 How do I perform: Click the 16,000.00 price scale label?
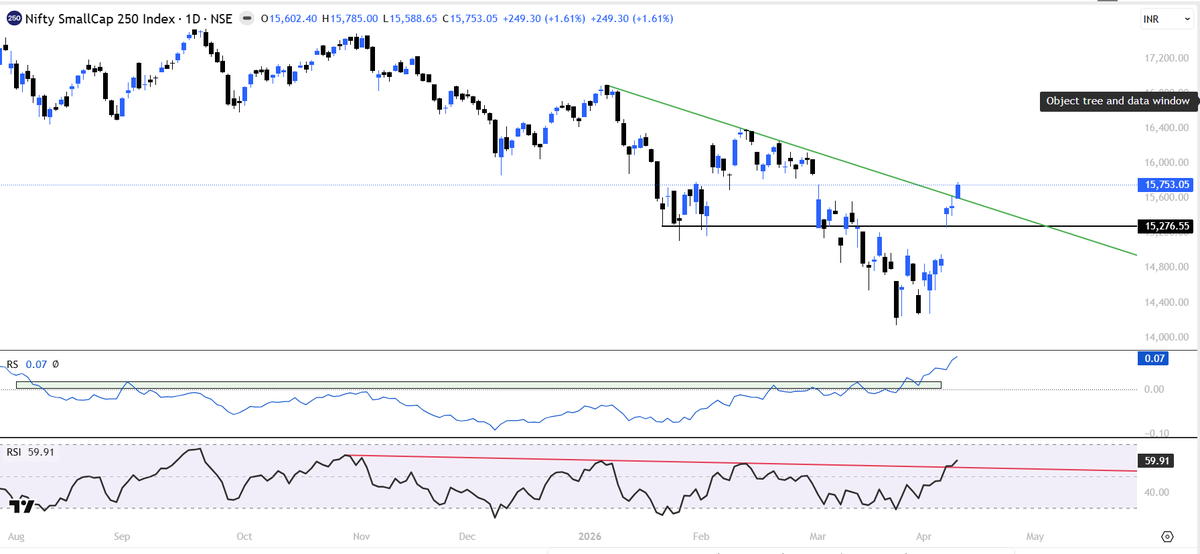click(x=1168, y=162)
